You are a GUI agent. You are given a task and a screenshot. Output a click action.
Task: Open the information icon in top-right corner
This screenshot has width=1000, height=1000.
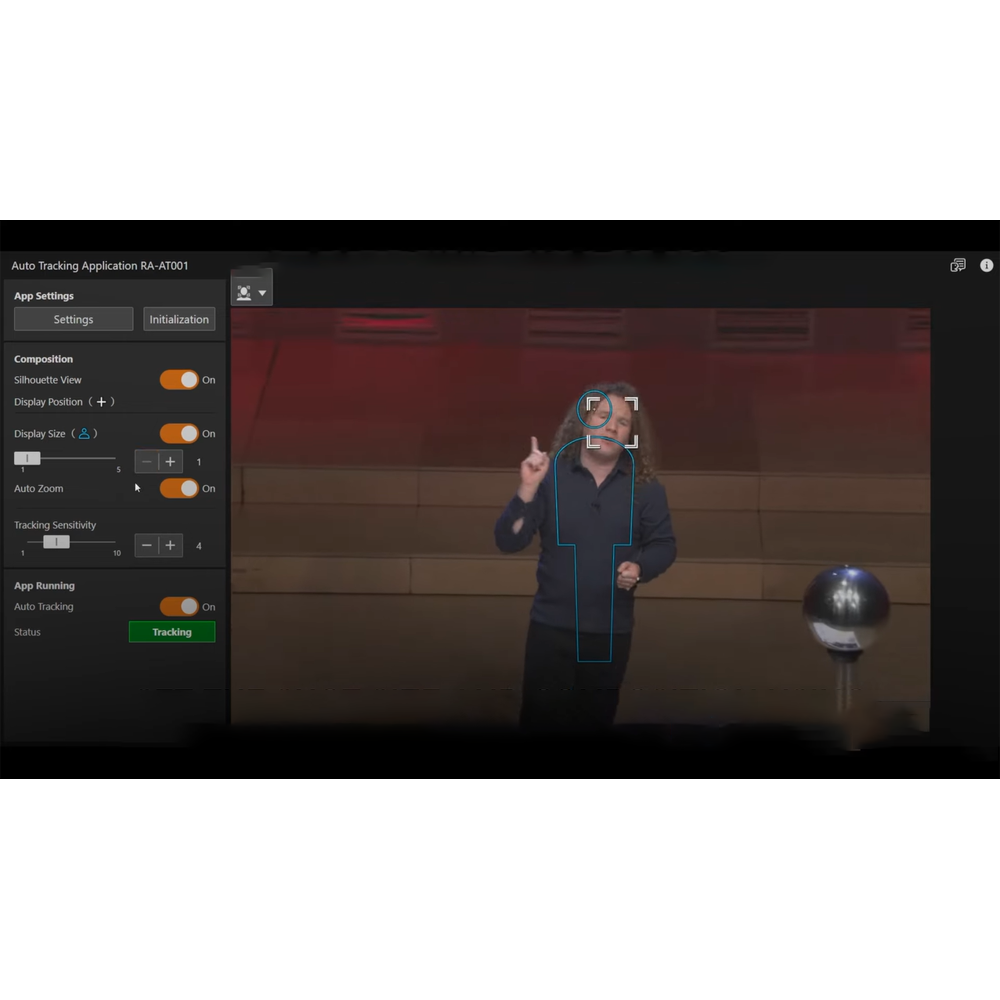pos(986,266)
